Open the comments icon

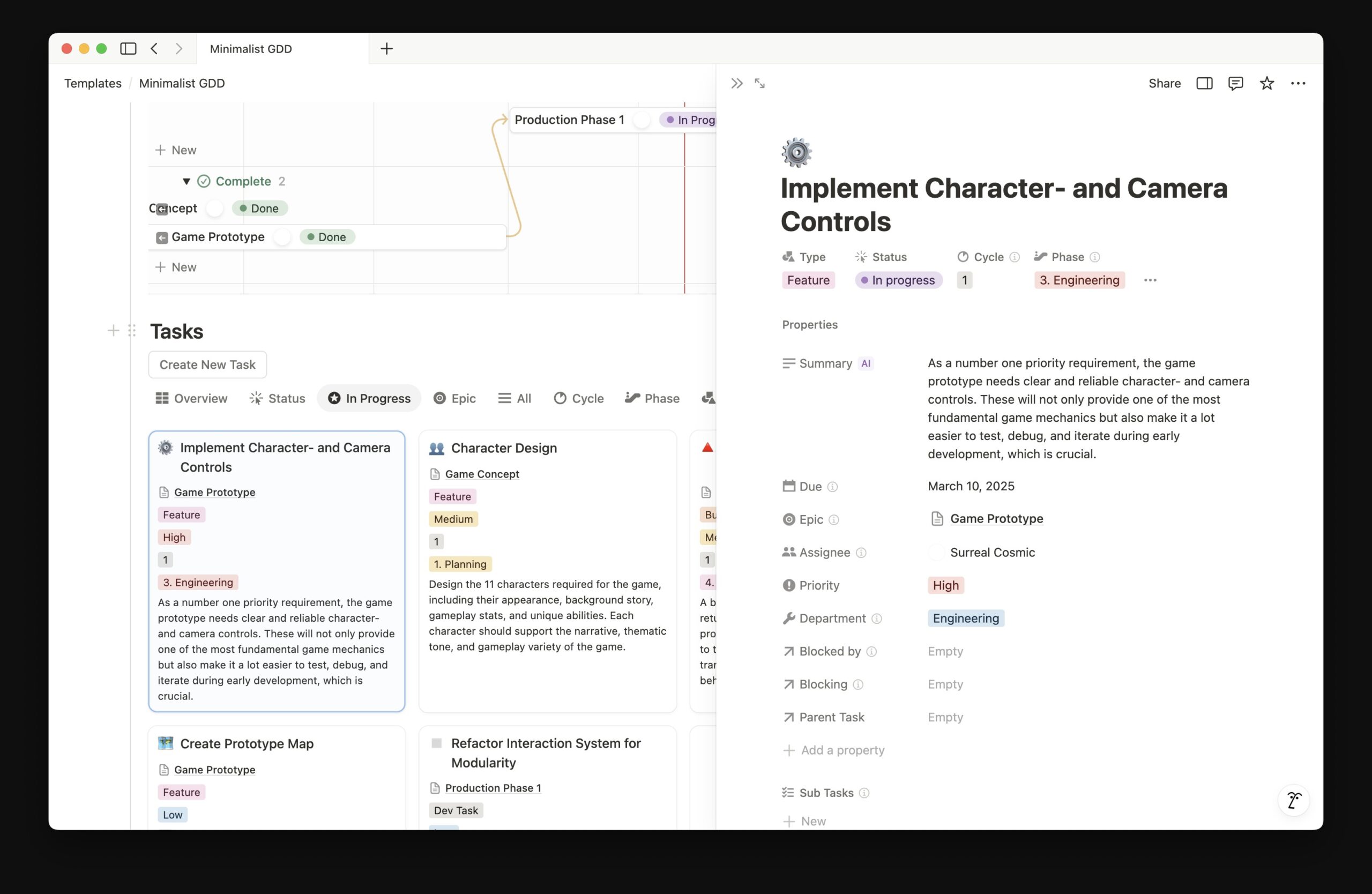[x=1235, y=84]
